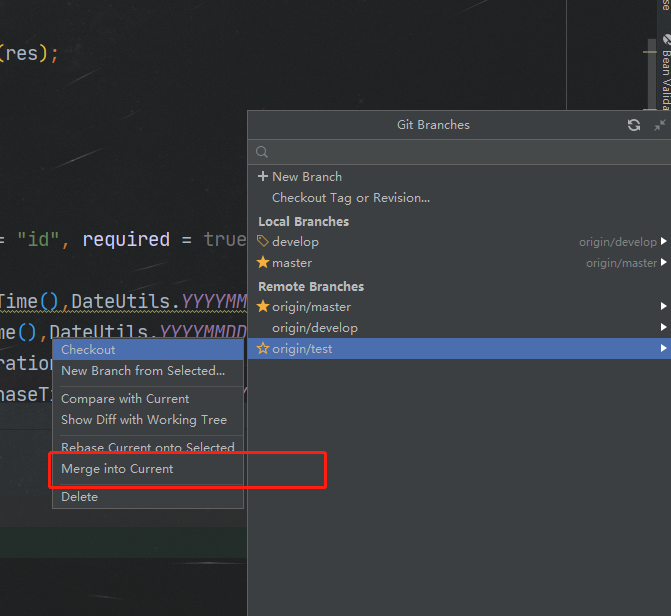The height and width of the screenshot is (616, 671).
Task: Click the Local Branches heading
Action: click(303, 221)
